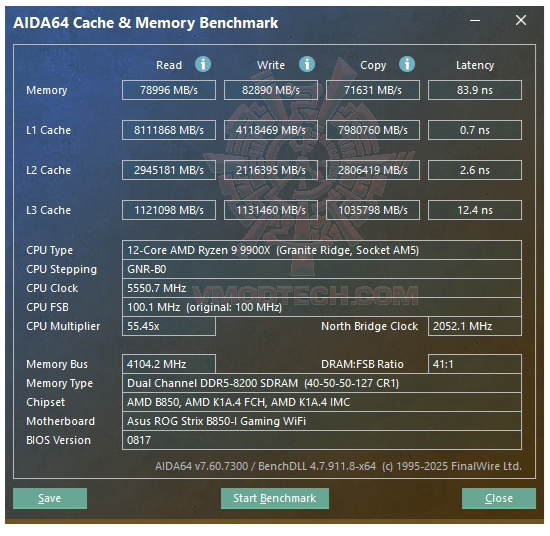Click the CPU Type field Ryzen 9 9900X
The height and width of the screenshot is (536, 550).
click(322, 250)
